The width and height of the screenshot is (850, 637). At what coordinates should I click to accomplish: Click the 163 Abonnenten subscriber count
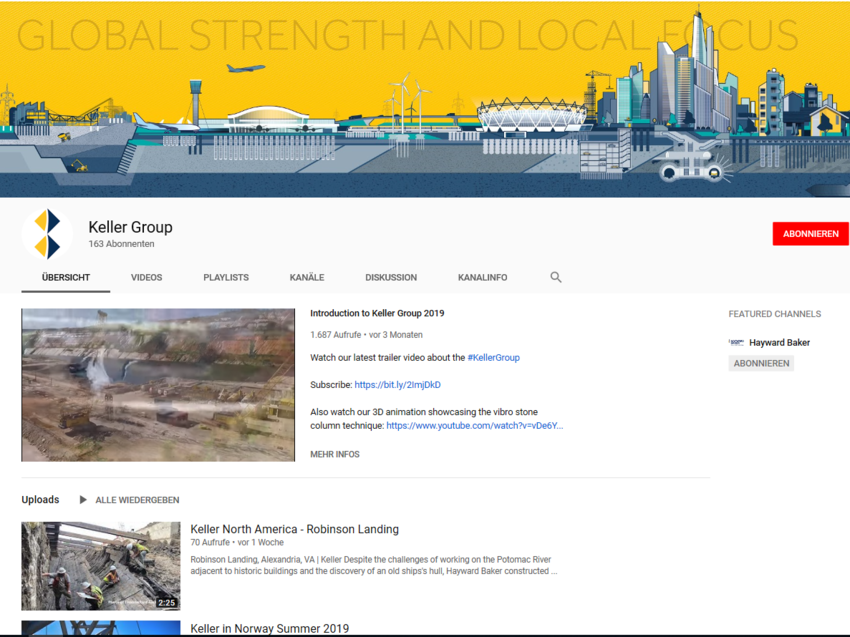121,244
